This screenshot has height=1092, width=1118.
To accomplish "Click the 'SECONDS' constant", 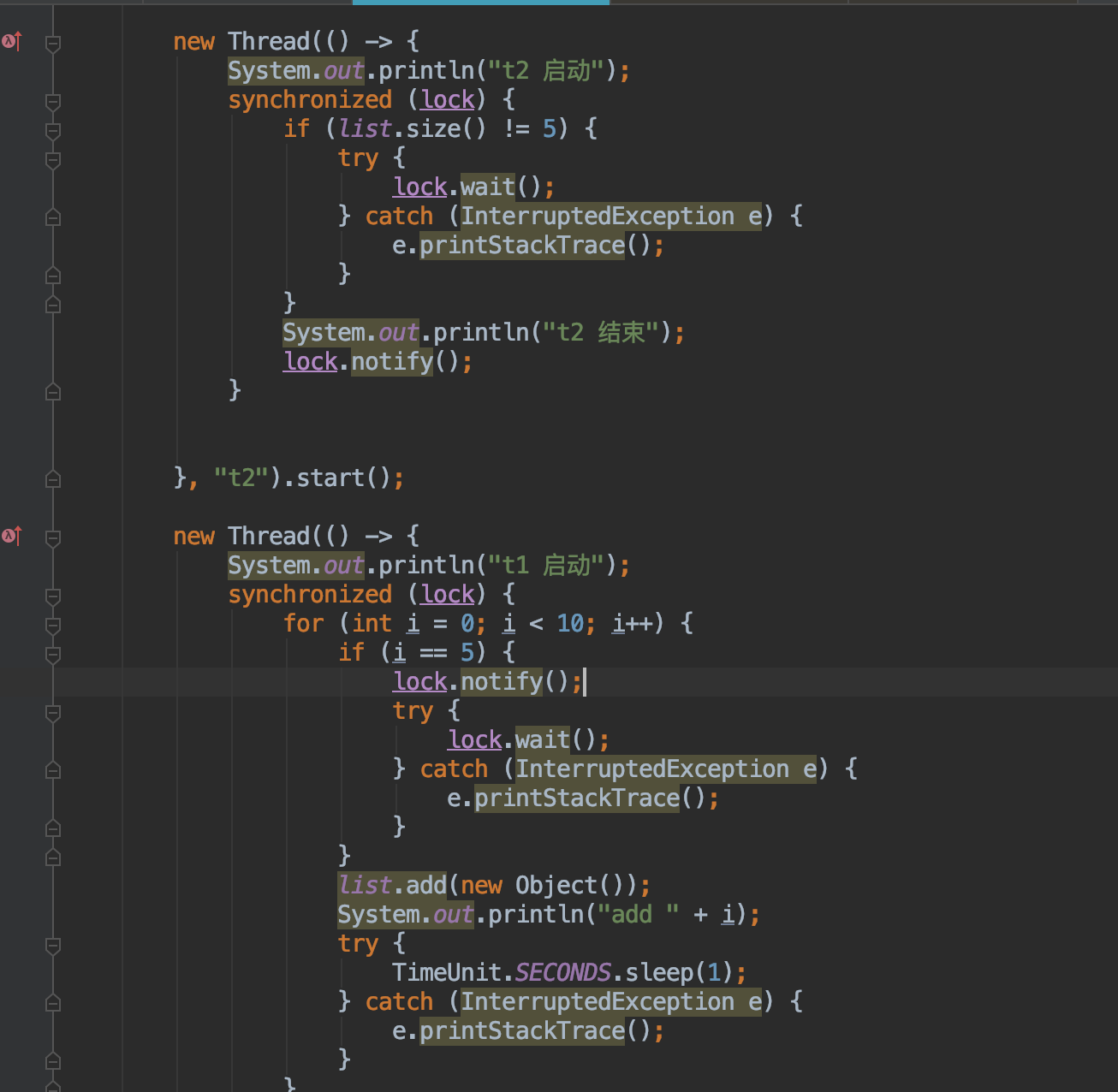I will coord(563,972).
